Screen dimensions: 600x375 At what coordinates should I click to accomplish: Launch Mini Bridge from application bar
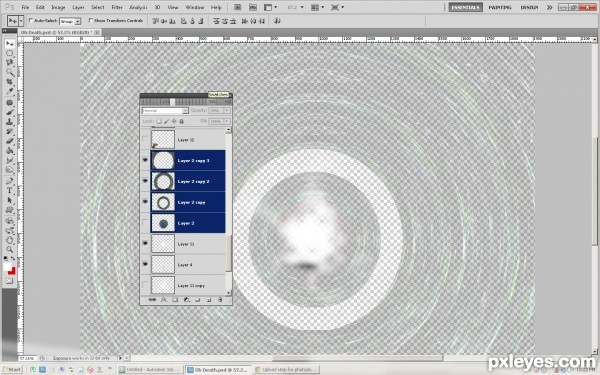(x=253, y=7)
